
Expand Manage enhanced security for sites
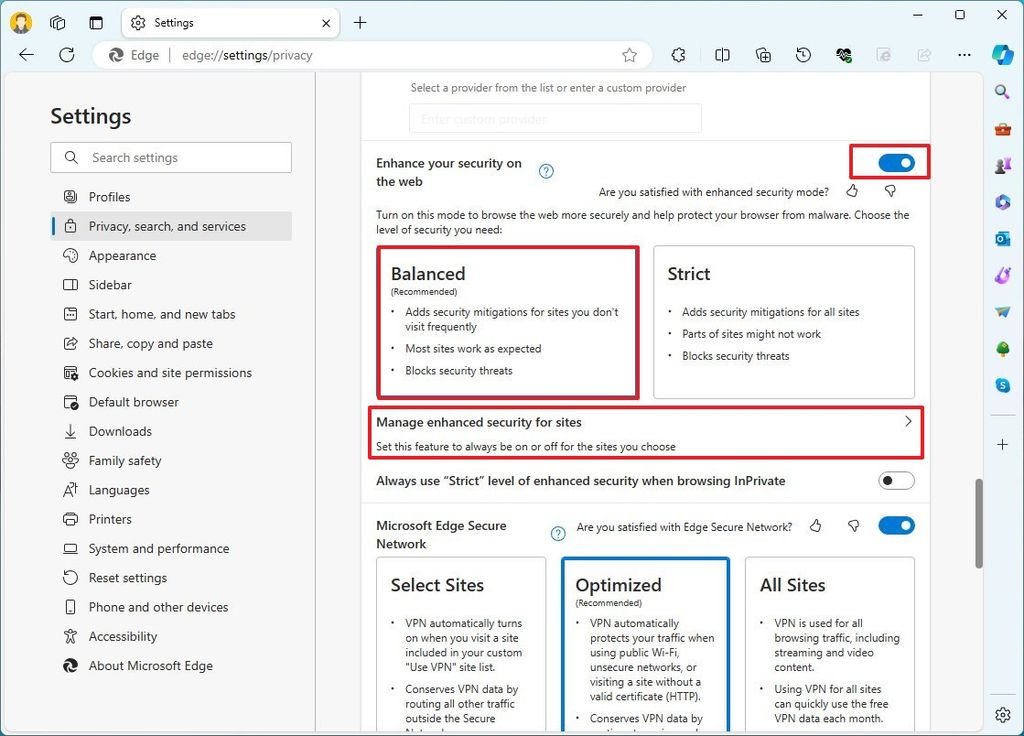[x=645, y=431]
